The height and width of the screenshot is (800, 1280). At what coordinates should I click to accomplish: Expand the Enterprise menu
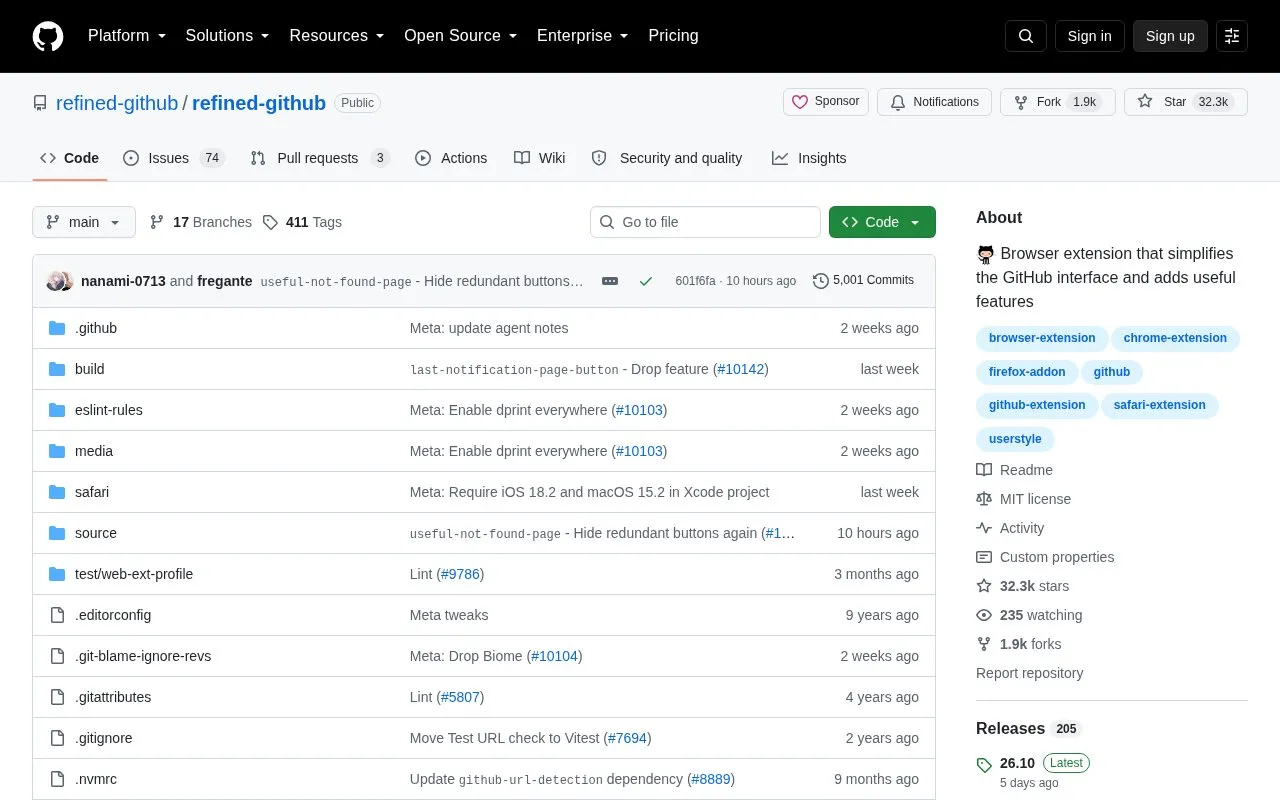[582, 36]
